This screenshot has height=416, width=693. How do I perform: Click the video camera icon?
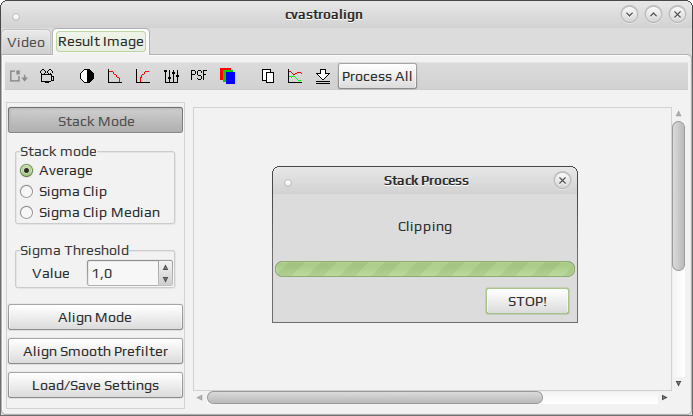(x=47, y=76)
